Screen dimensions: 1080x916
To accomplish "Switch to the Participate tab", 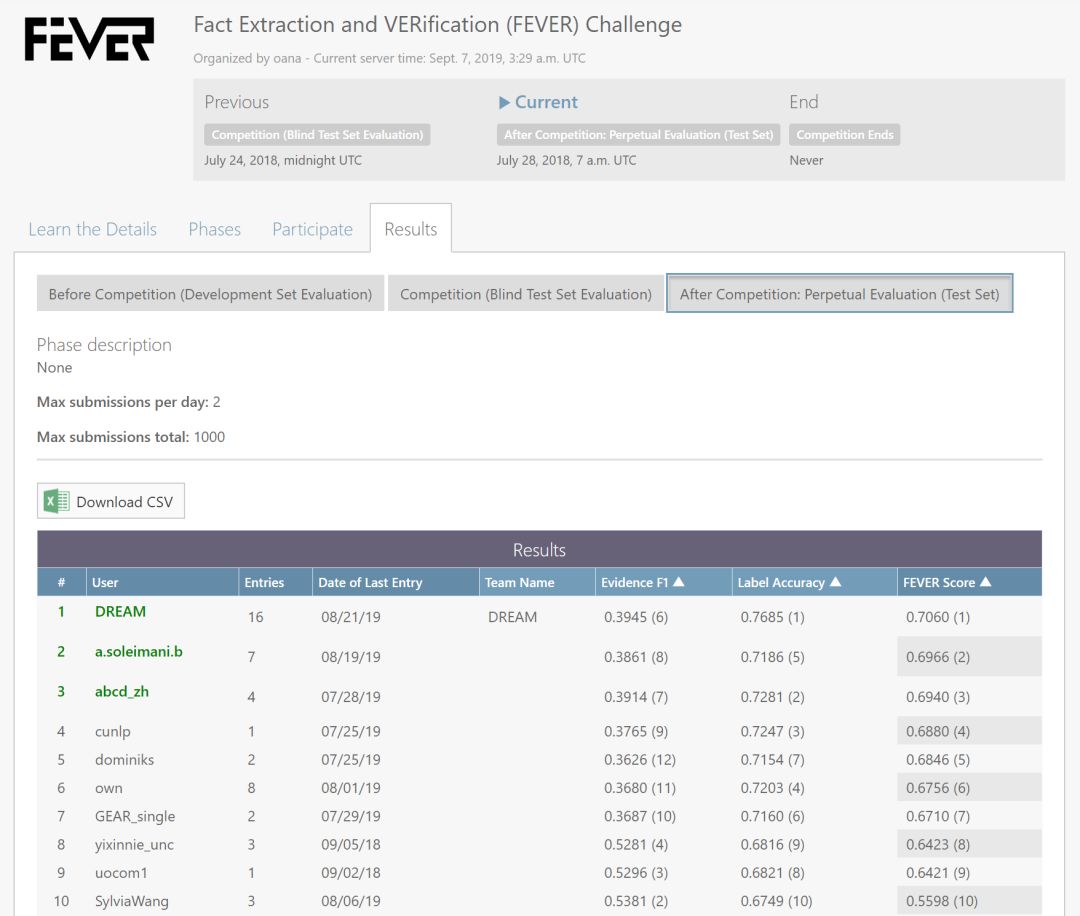I will point(312,229).
